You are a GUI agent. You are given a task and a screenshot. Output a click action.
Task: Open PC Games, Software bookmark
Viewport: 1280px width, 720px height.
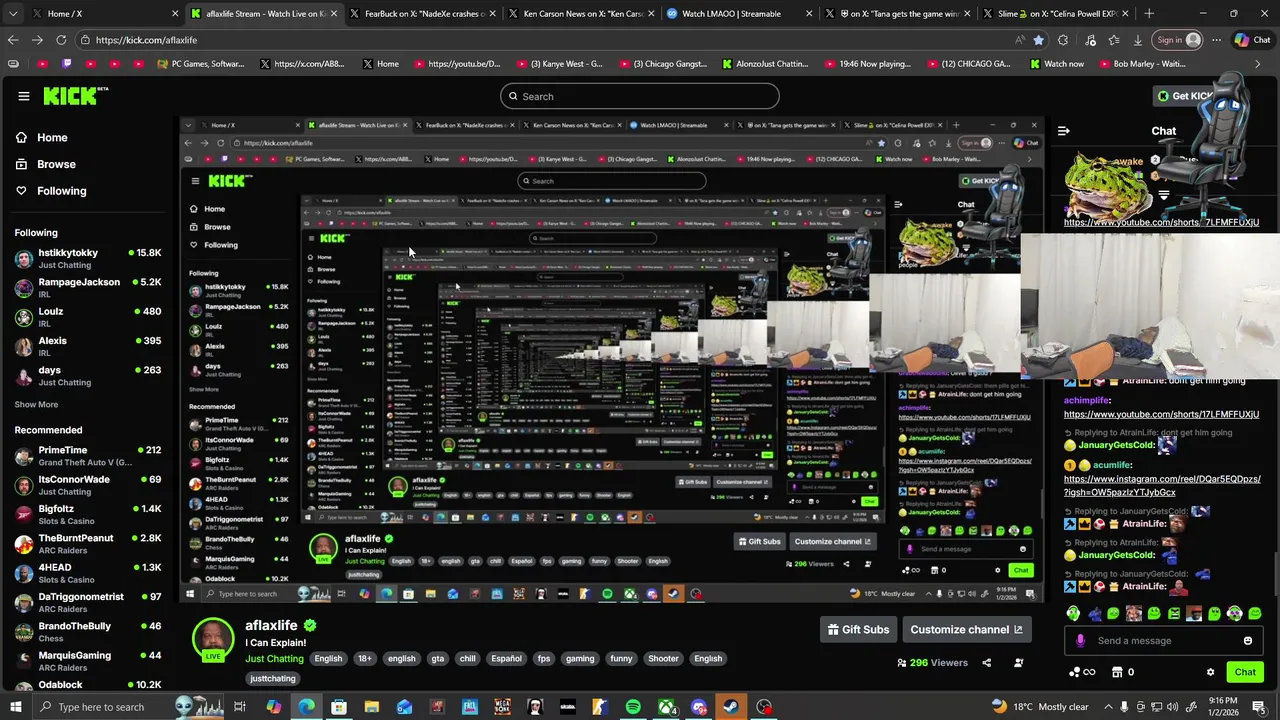tap(201, 64)
